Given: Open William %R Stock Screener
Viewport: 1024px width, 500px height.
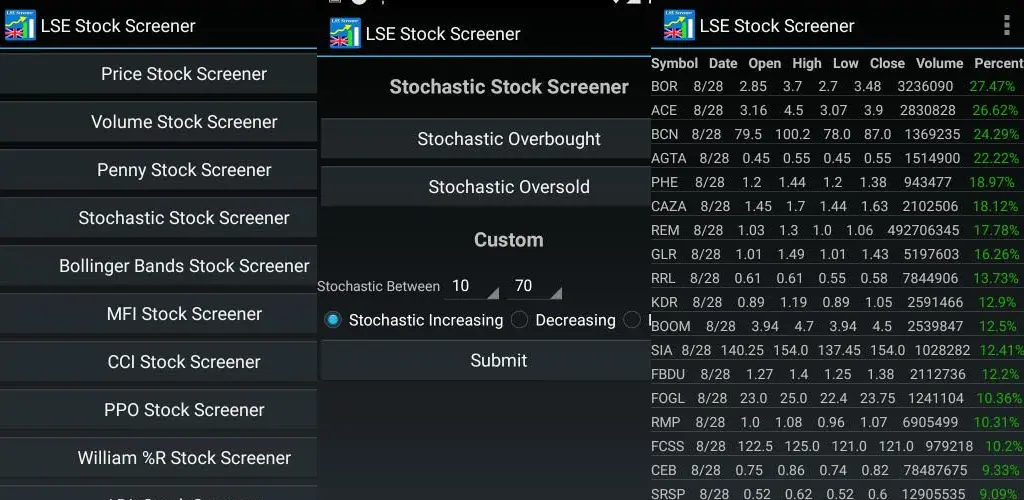Looking at the screenshot, I should tap(158, 458).
